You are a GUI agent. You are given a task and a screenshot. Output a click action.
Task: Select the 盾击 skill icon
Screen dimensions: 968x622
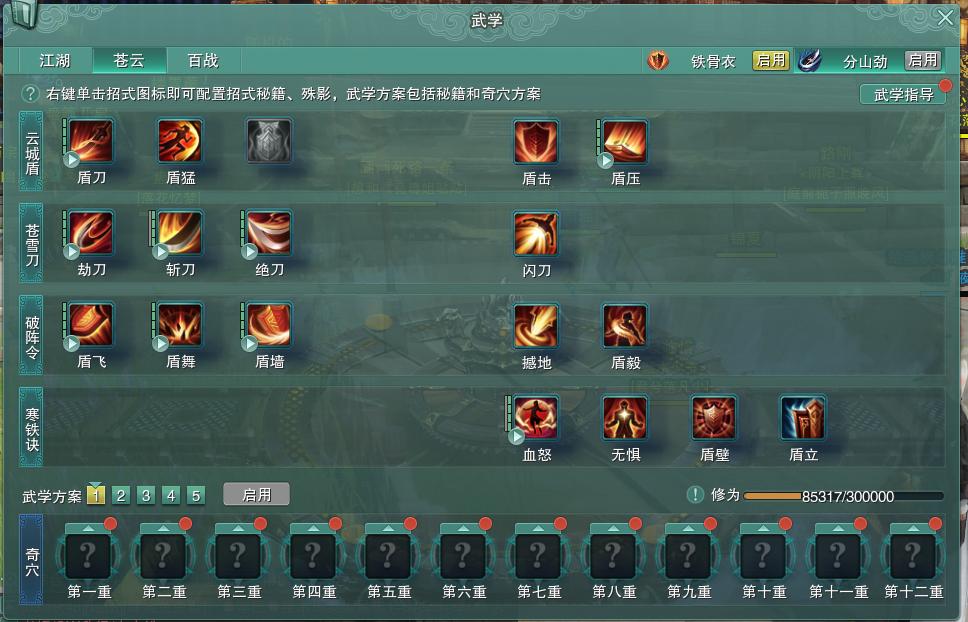[536, 142]
